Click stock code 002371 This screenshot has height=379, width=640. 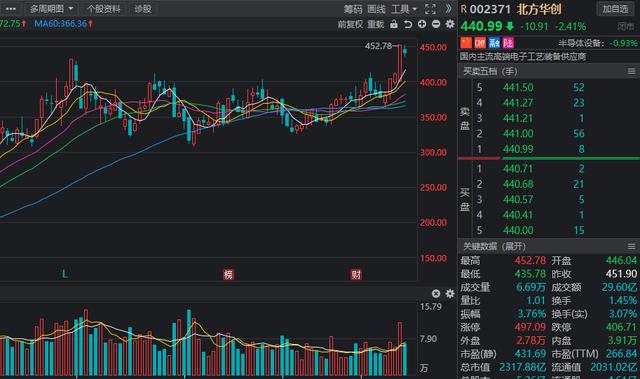[490, 9]
